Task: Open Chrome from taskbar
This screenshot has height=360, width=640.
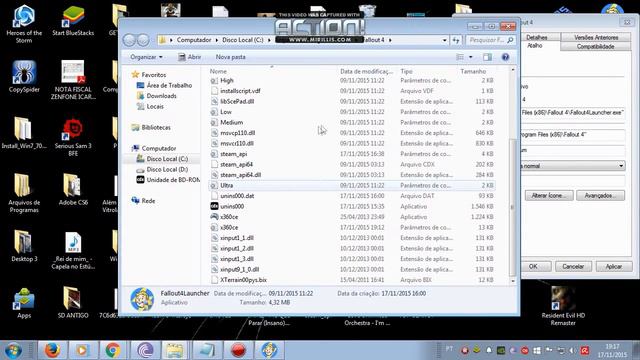Action: coord(113,350)
